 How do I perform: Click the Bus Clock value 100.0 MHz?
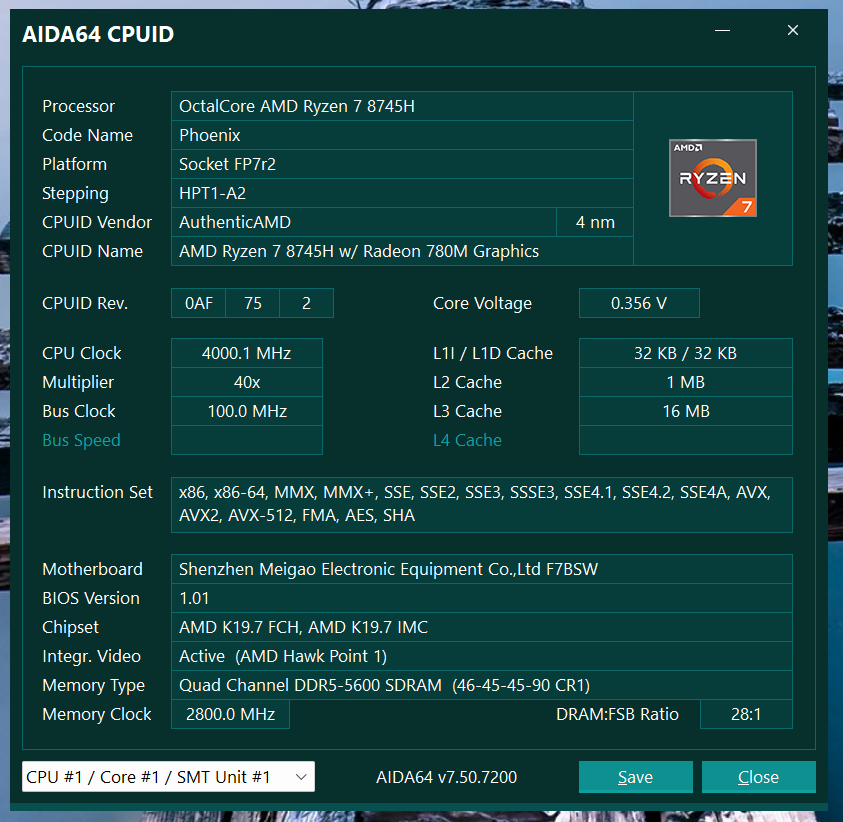click(247, 411)
